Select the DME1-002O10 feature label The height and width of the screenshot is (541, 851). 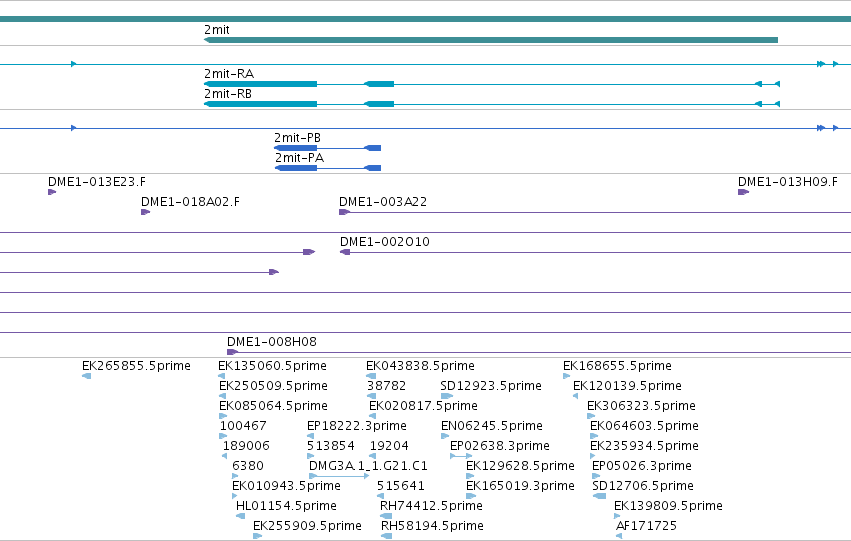pyautogui.click(x=384, y=242)
